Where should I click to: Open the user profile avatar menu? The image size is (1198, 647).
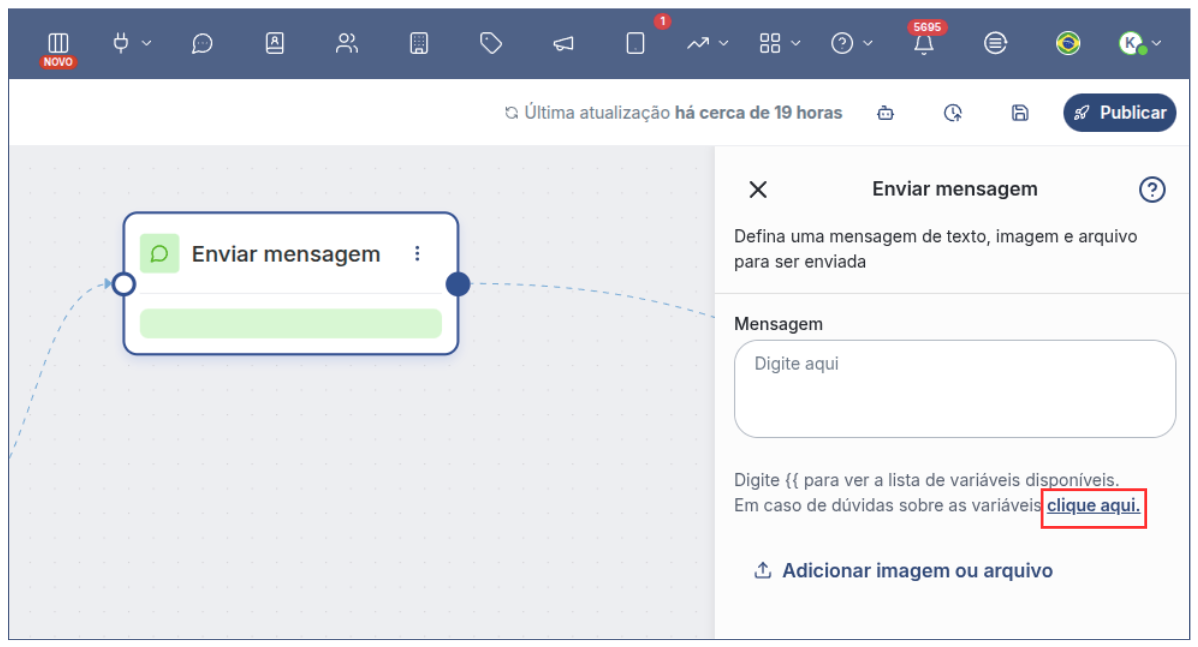point(1139,43)
